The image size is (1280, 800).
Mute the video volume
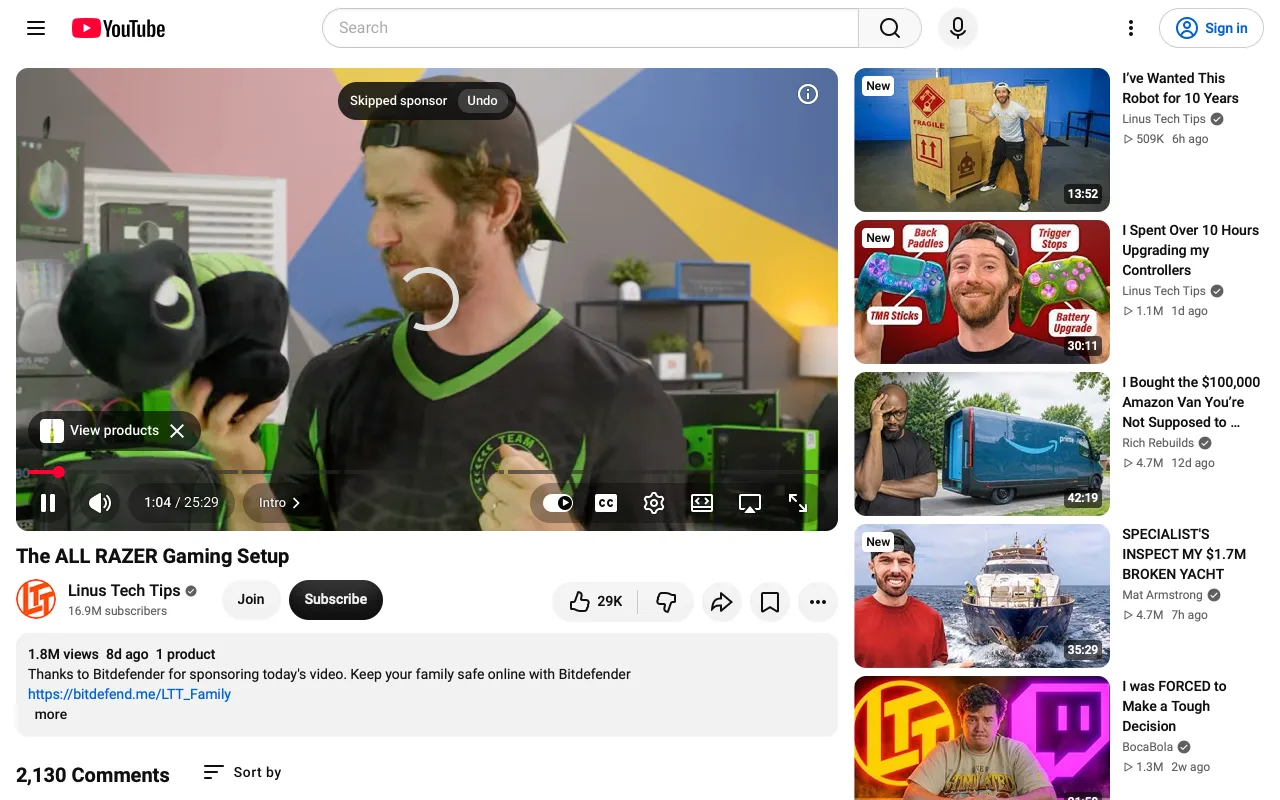(x=100, y=503)
